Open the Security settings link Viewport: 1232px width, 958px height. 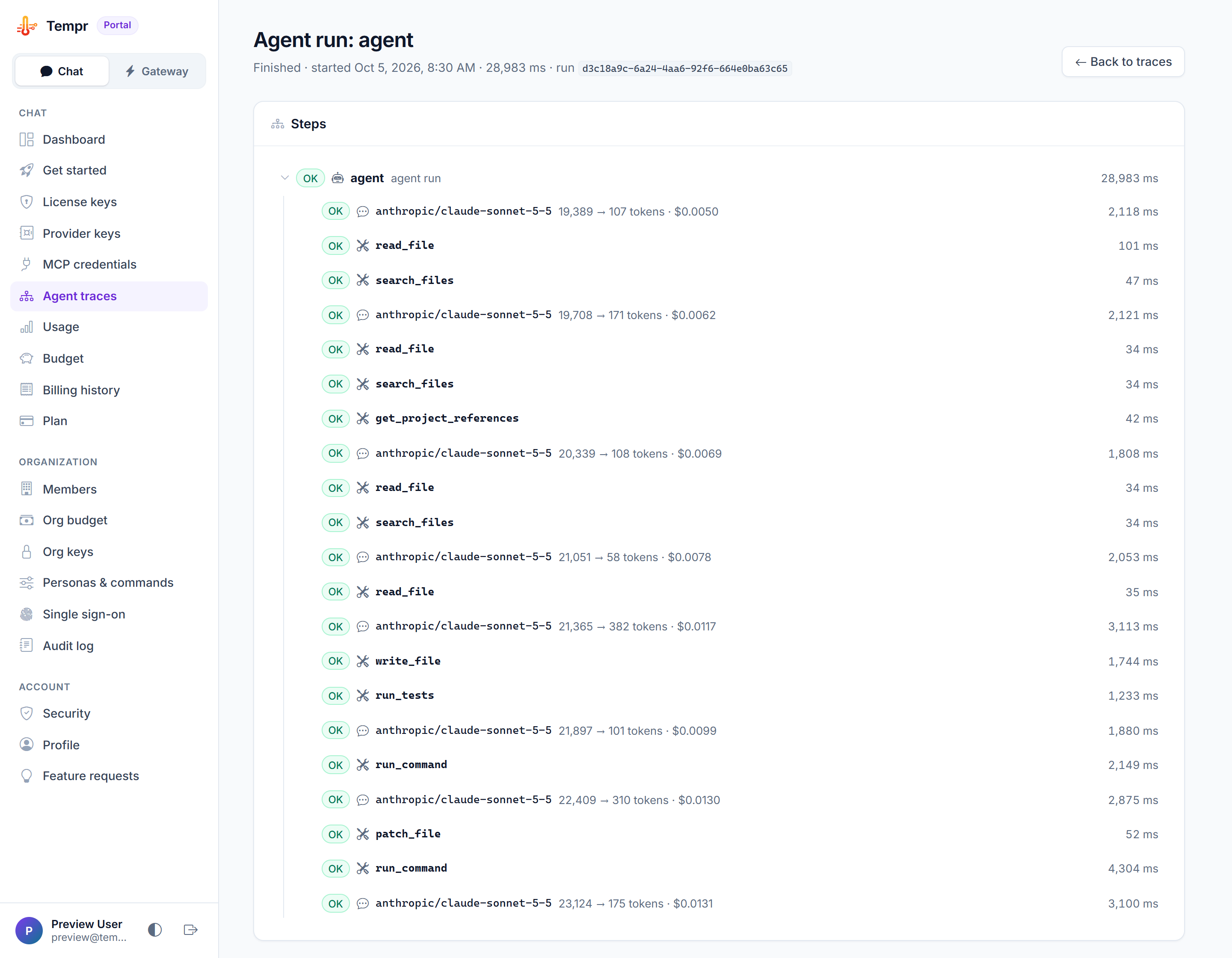point(109,714)
